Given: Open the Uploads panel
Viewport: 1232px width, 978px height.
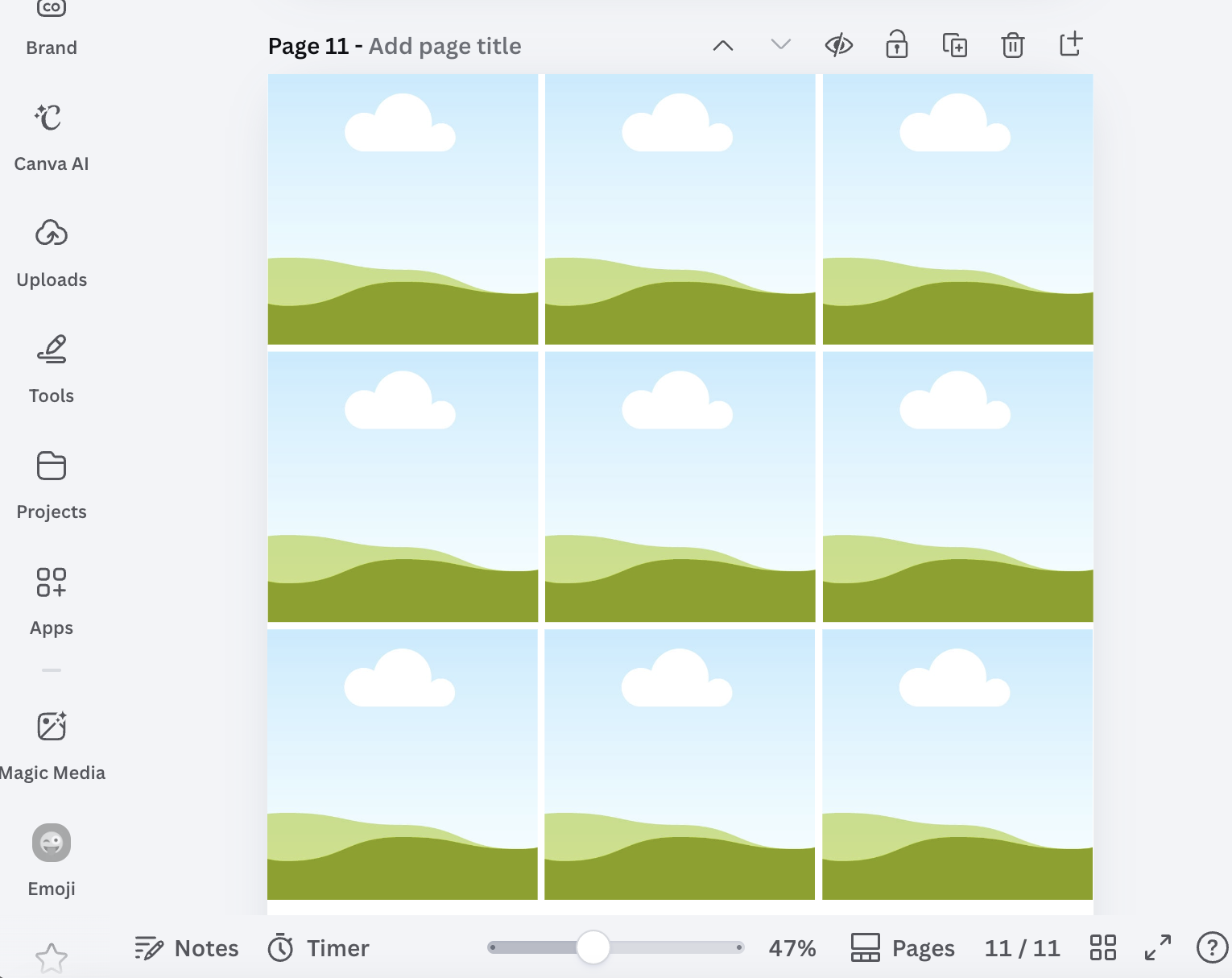Looking at the screenshot, I should 52,255.
